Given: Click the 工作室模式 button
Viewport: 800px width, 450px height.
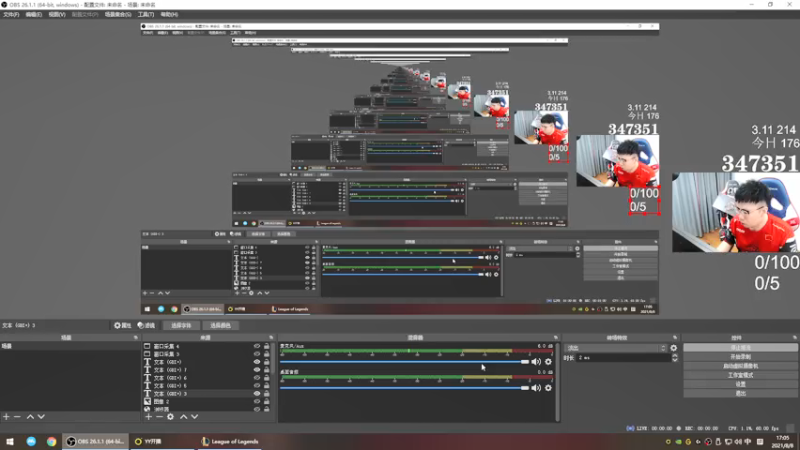Looking at the screenshot, I should (x=740, y=376).
